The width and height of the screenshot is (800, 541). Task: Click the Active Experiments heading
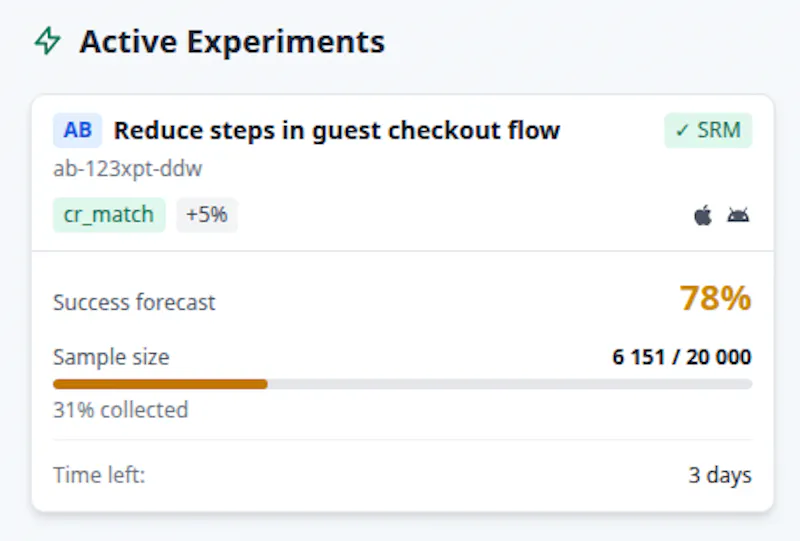(232, 41)
